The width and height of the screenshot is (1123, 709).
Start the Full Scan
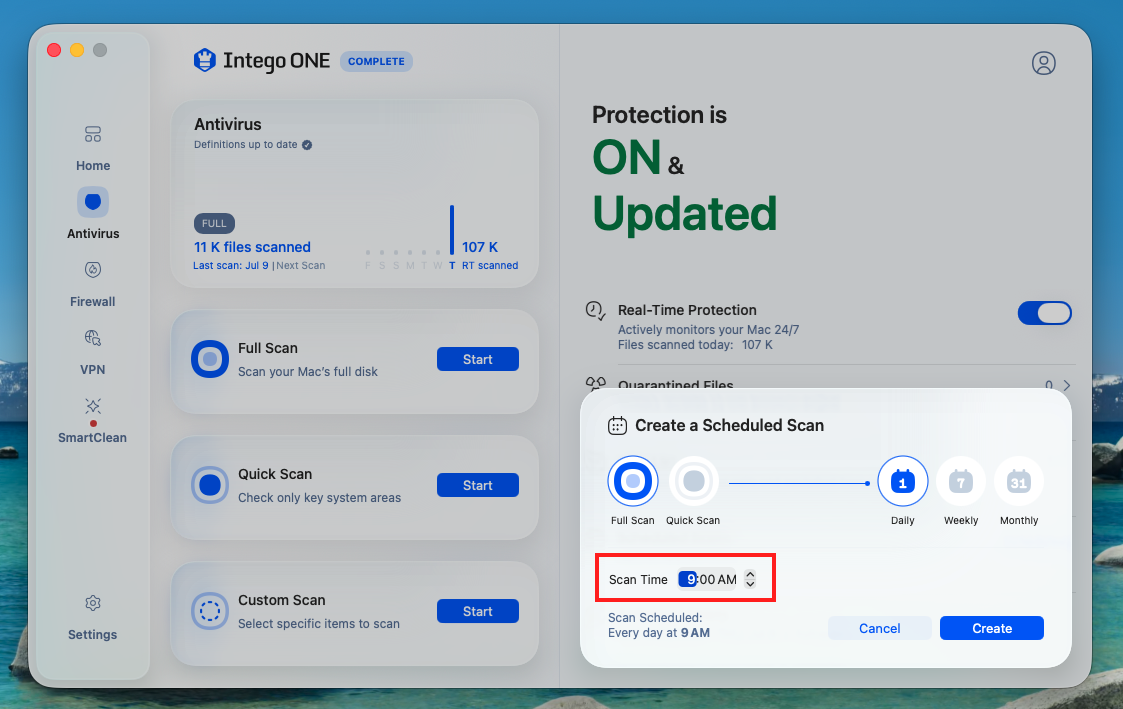478,359
